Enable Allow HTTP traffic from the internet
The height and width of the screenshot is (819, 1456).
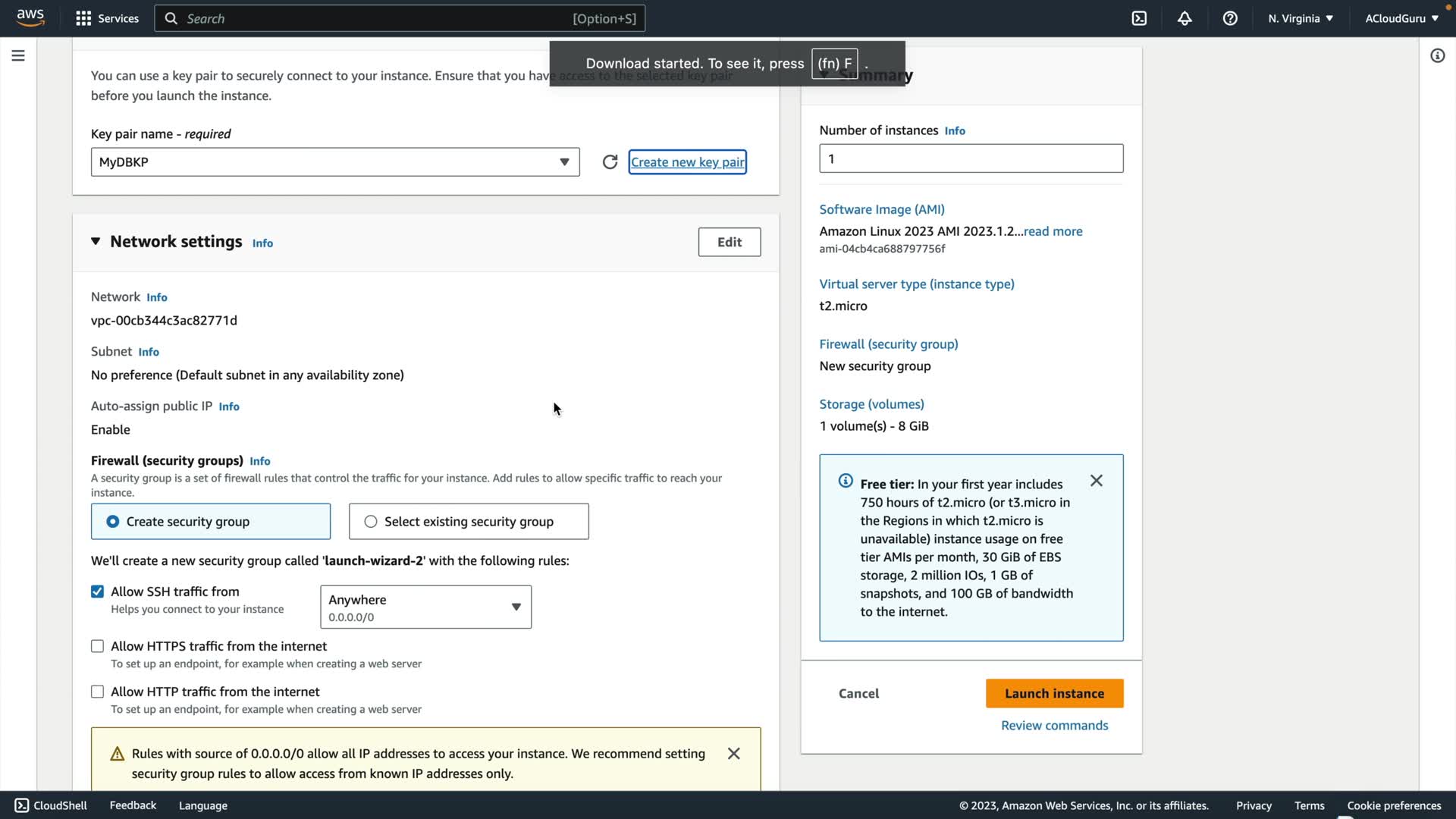point(97,692)
